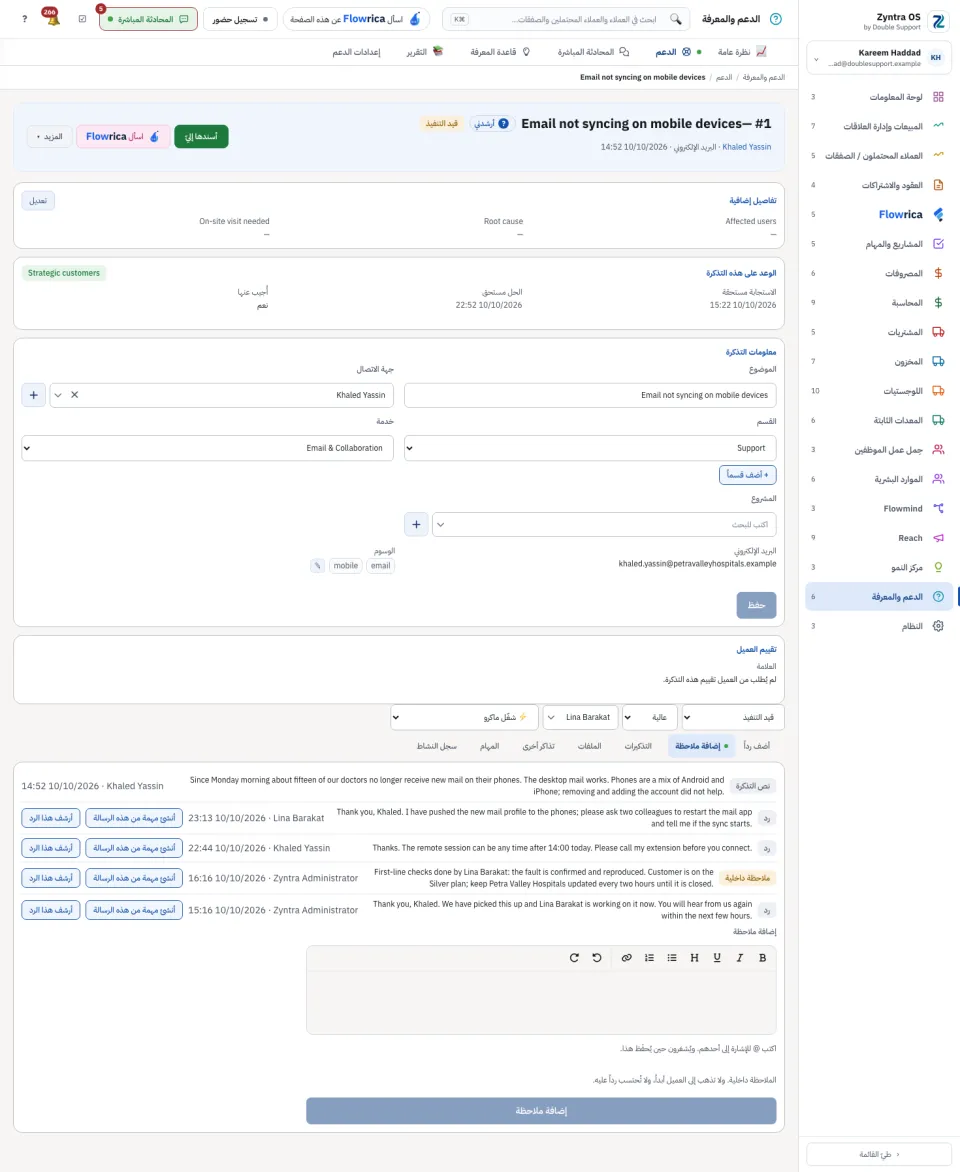
Task: Toggle the تسجيل حضور check-in button
Action: (240, 19)
